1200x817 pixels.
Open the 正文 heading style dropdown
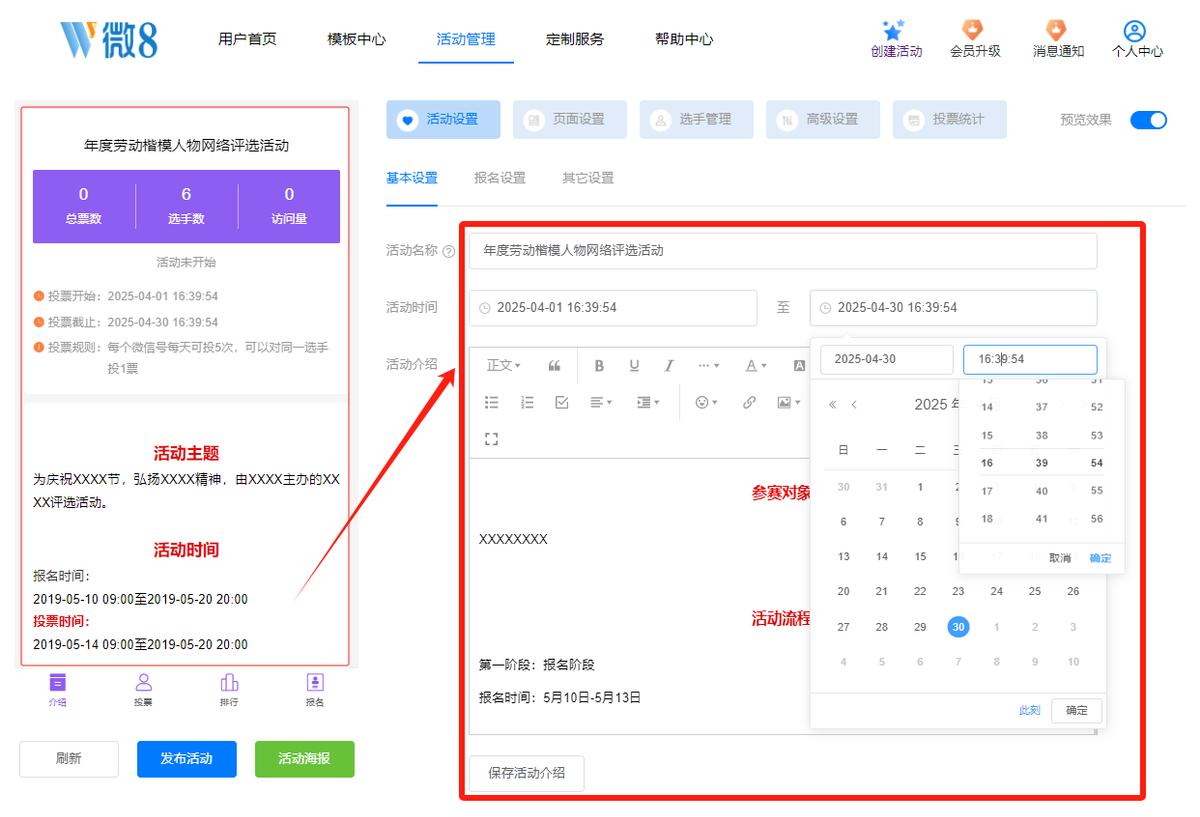pos(503,366)
